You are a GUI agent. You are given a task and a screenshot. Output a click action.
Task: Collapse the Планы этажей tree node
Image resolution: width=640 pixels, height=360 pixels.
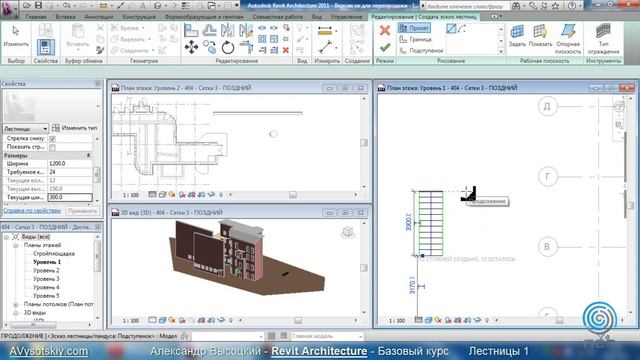(16, 245)
